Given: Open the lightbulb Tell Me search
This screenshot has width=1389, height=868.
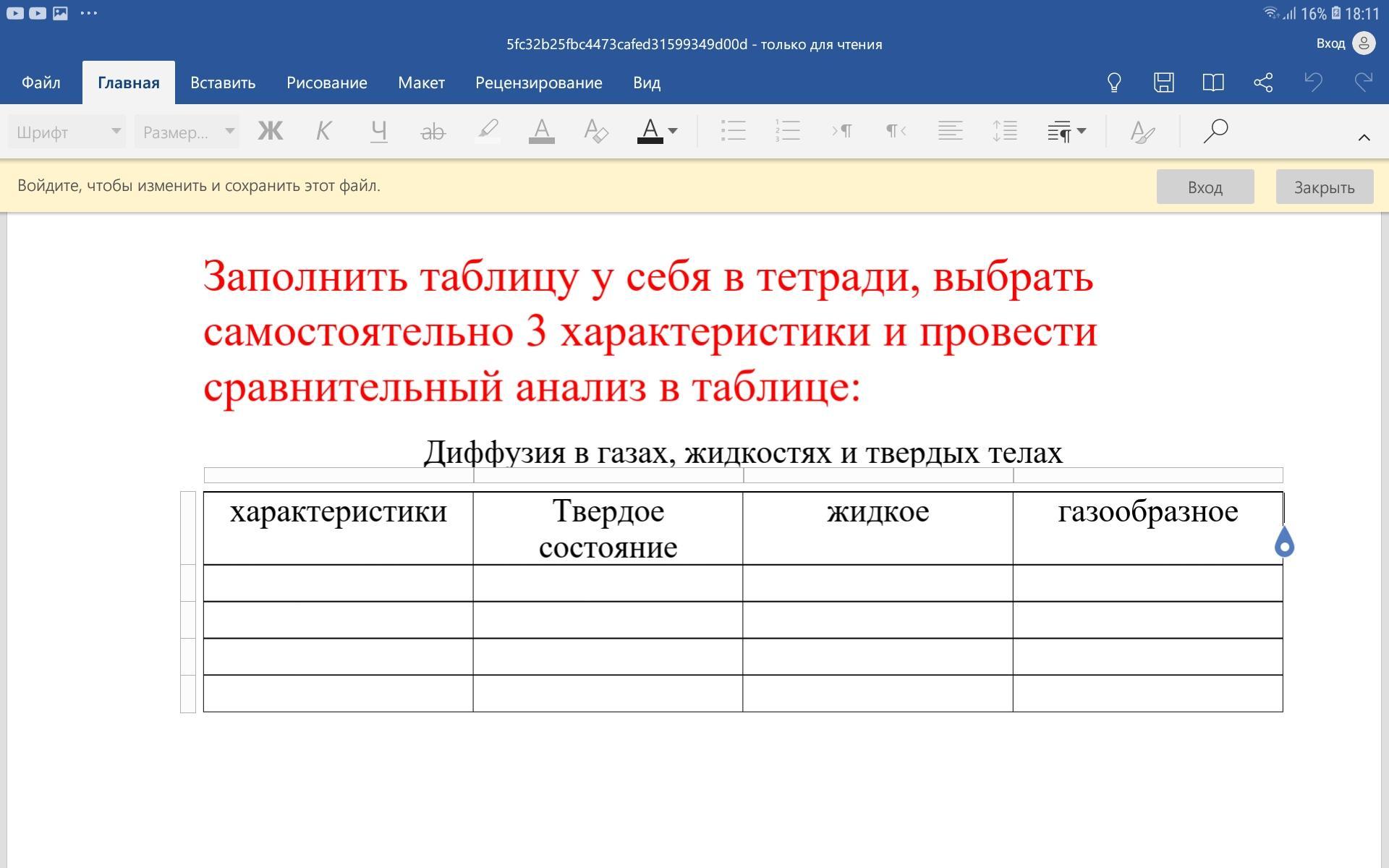Looking at the screenshot, I should [1114, 82].
